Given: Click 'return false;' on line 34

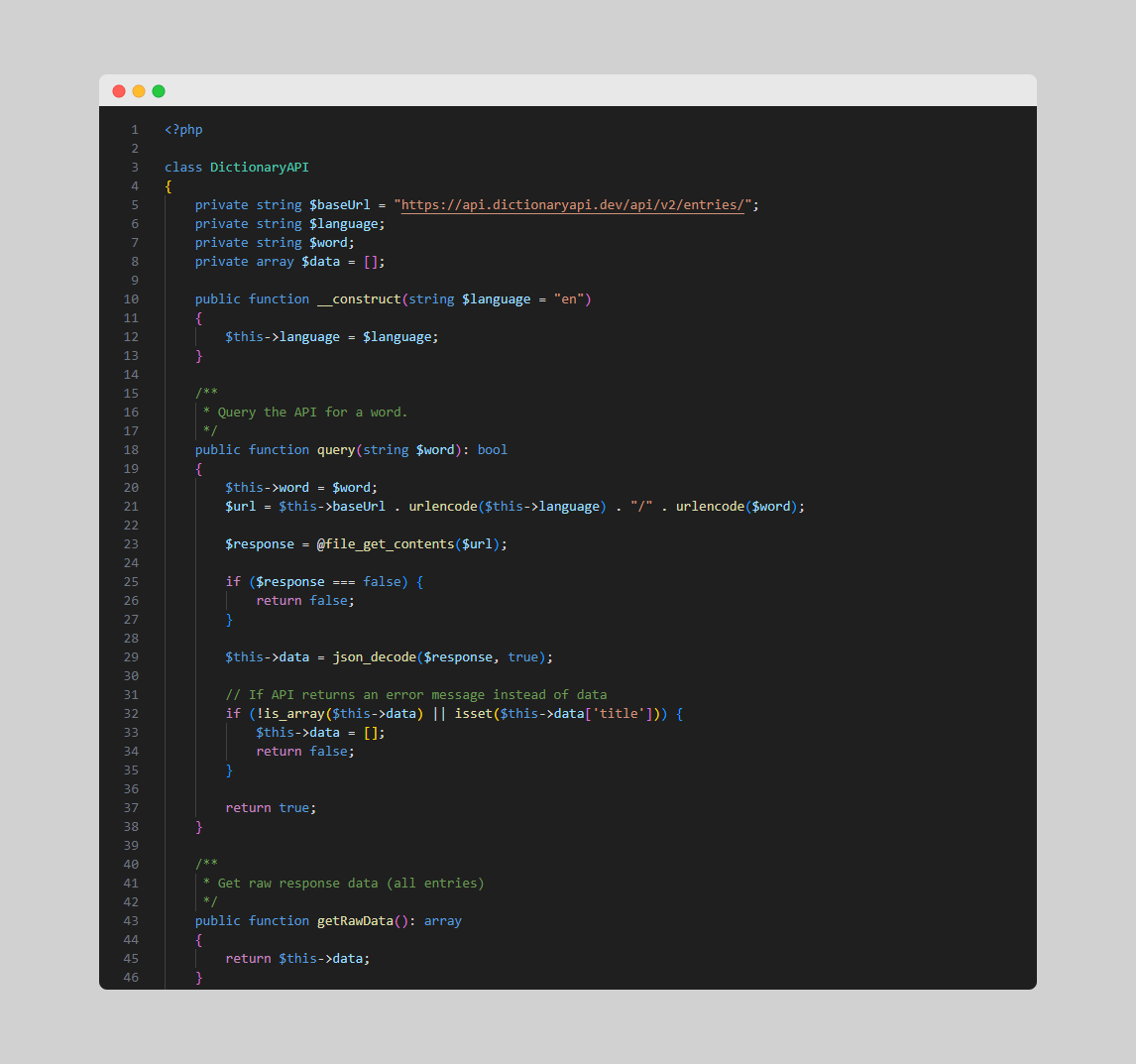Looking at the screenshot, I should (305, 752).
